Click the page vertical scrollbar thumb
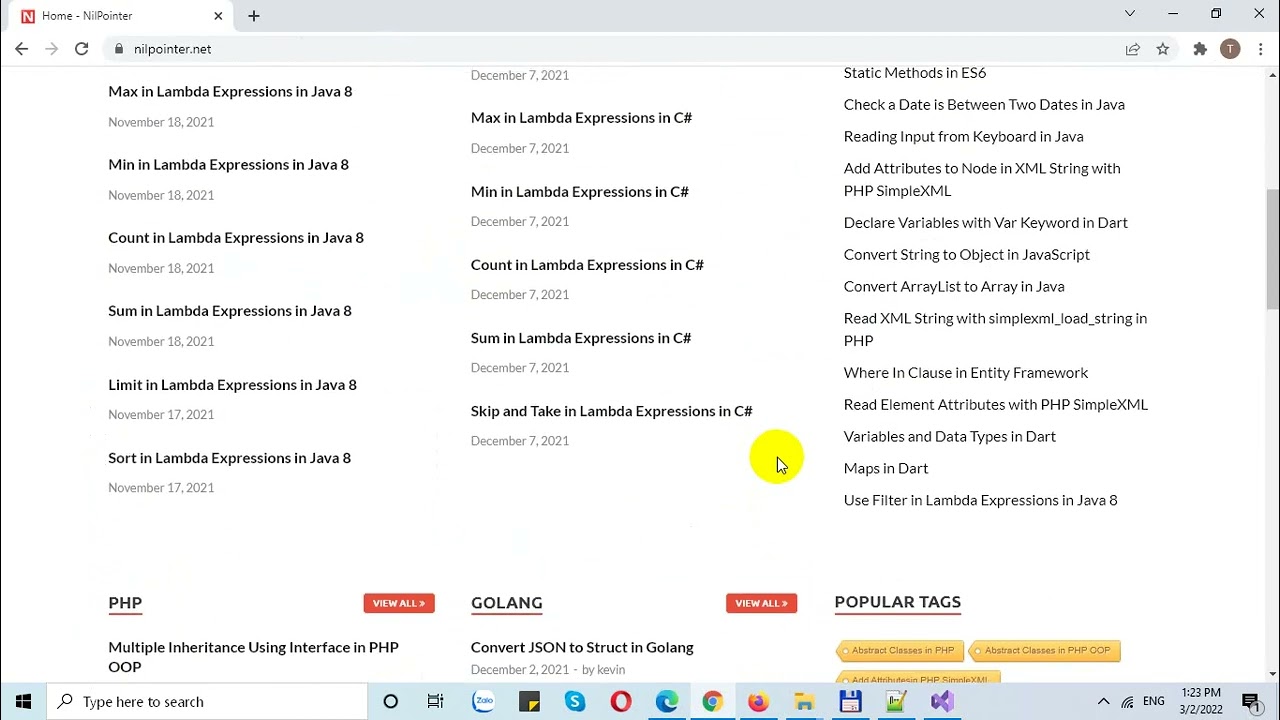 1272,250
